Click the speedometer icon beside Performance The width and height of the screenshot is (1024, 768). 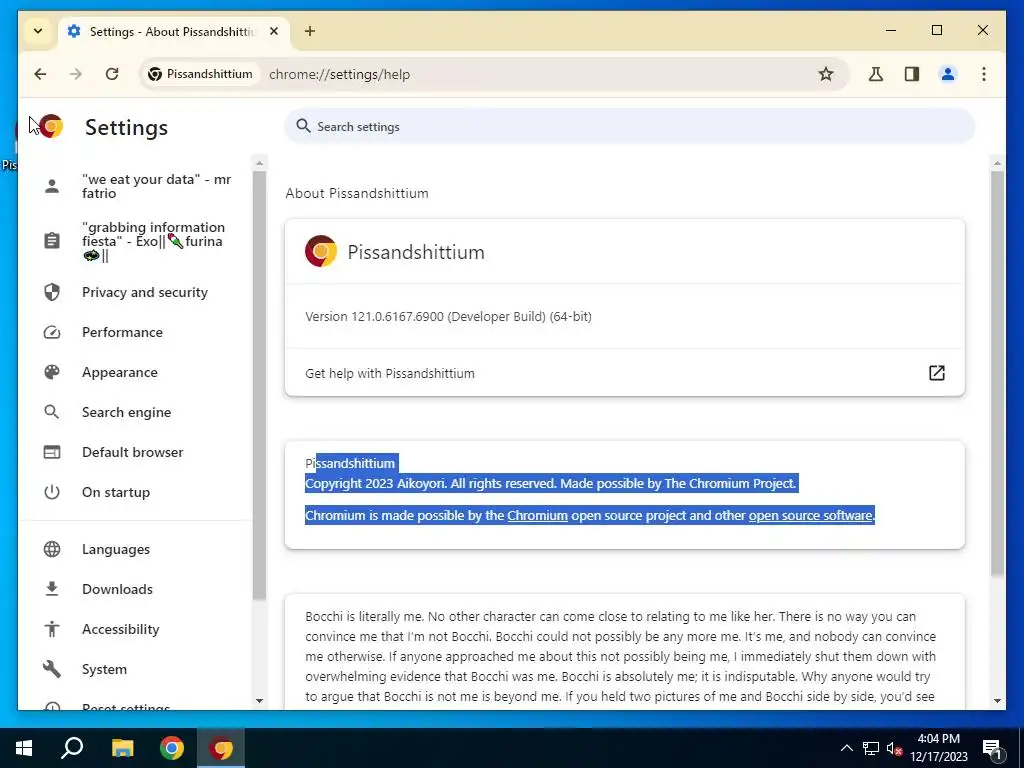point(52,332)
